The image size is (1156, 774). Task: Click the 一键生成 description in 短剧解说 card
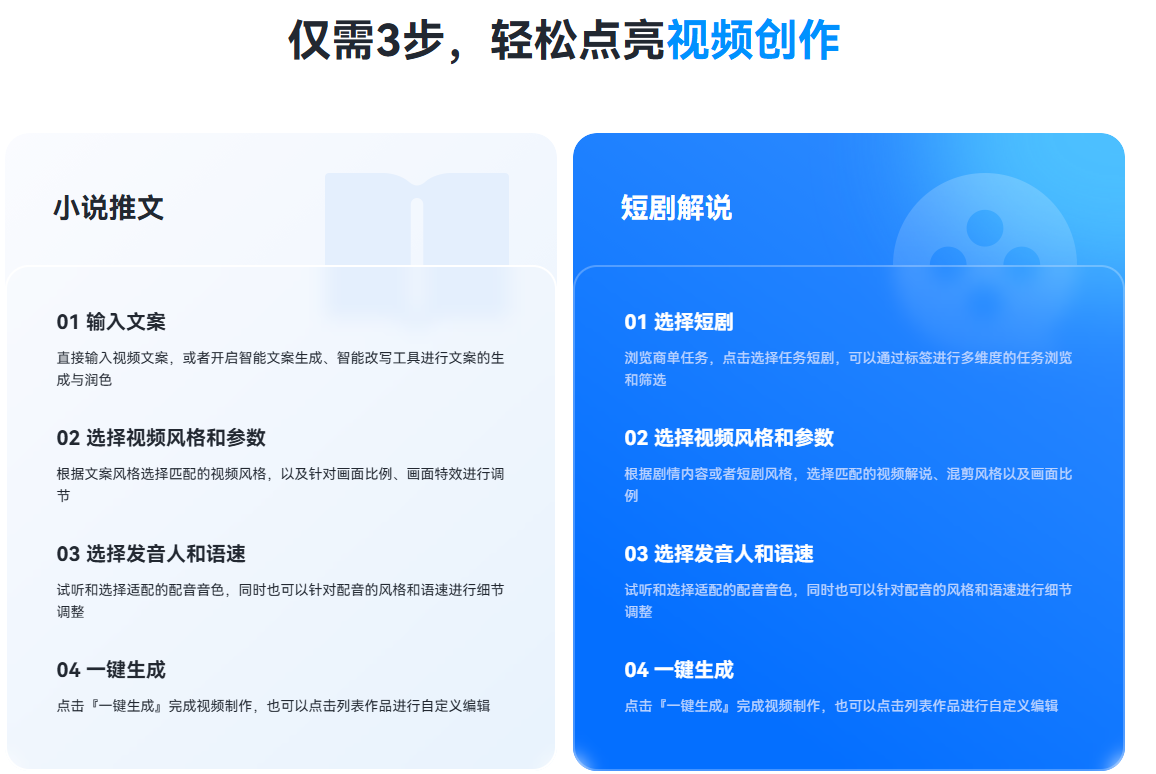tap(841, 706)
